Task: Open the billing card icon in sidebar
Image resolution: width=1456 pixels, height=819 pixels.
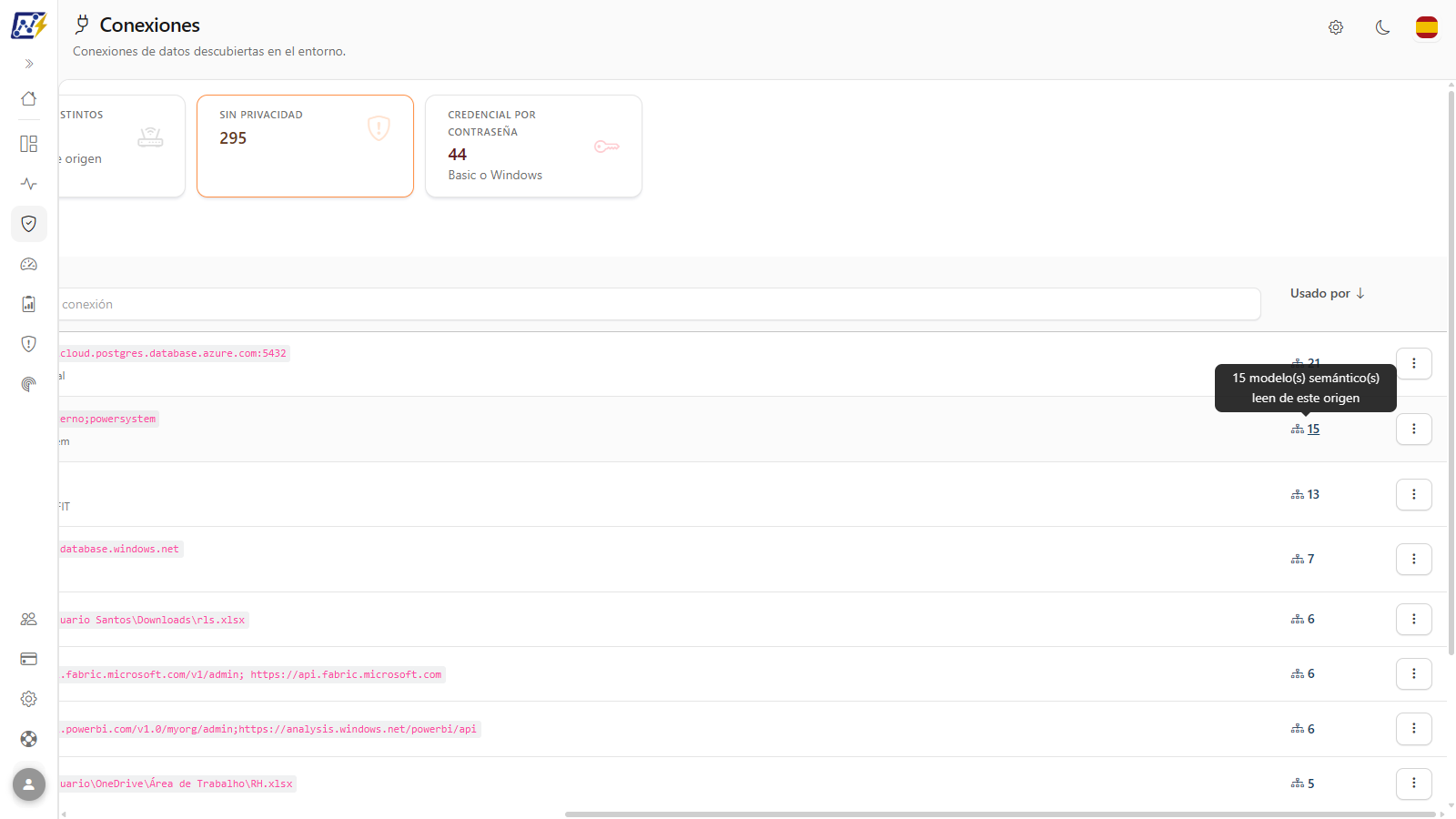Action: coord(29,659)
